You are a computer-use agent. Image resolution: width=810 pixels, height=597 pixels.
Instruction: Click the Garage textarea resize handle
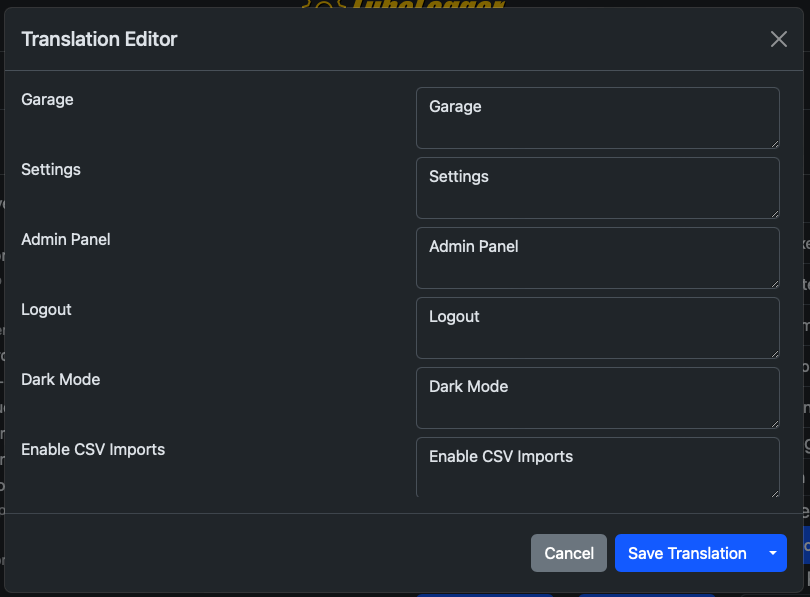(773, 142)
